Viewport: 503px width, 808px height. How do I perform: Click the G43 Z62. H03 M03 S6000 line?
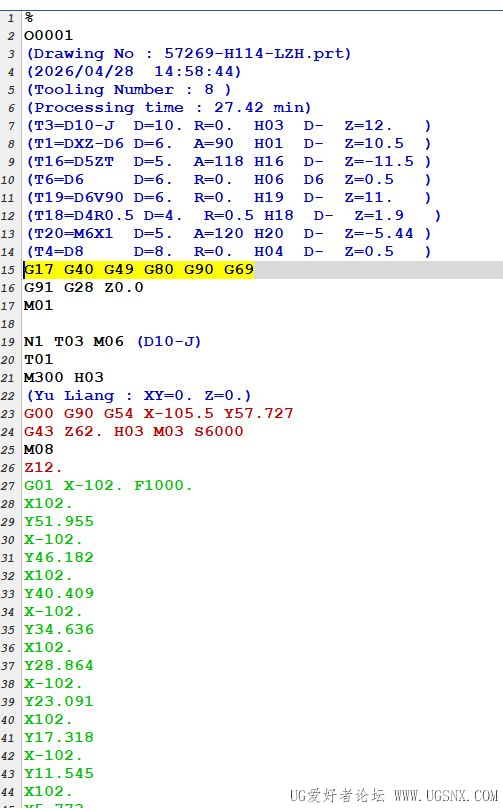pos(133,432)
